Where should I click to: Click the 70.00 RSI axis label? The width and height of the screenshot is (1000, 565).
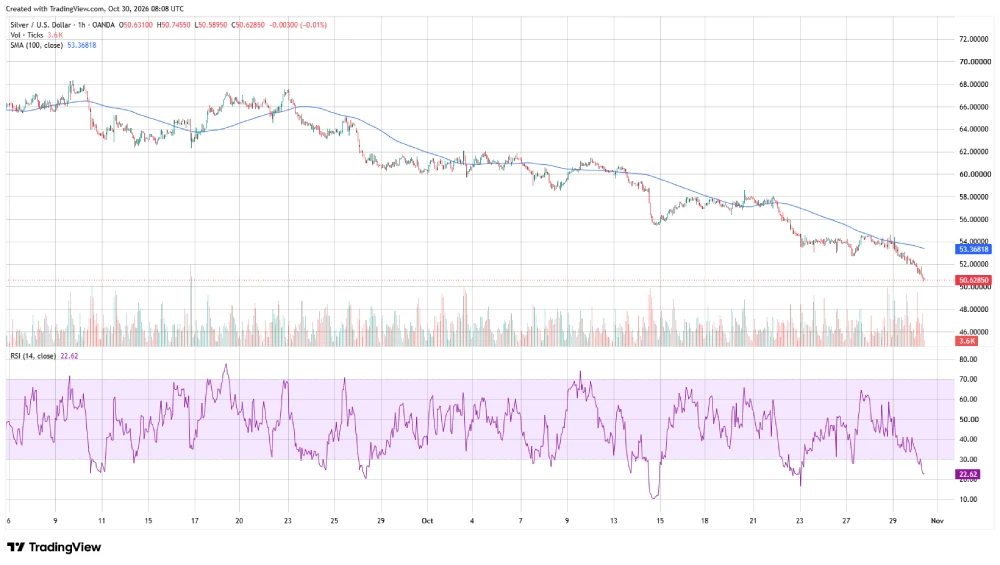(x=968, y=379)
